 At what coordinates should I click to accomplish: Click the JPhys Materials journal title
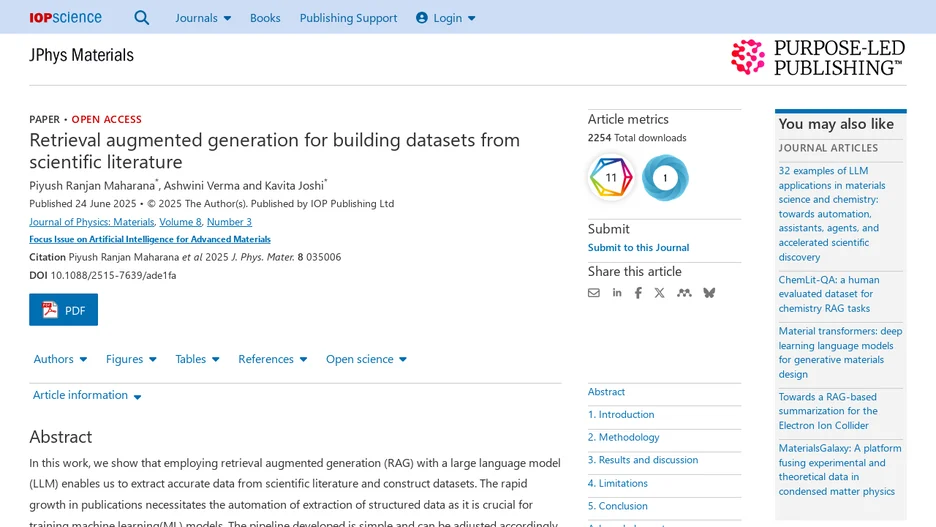81,55
